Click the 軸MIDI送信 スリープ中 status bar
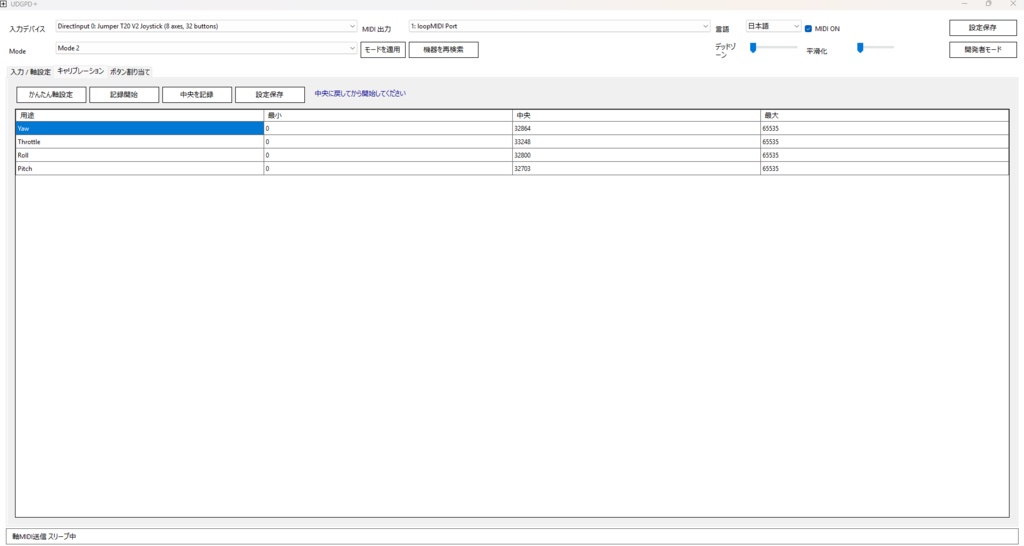The height and width of the screenshot is (546, 1024). [512, 536]
